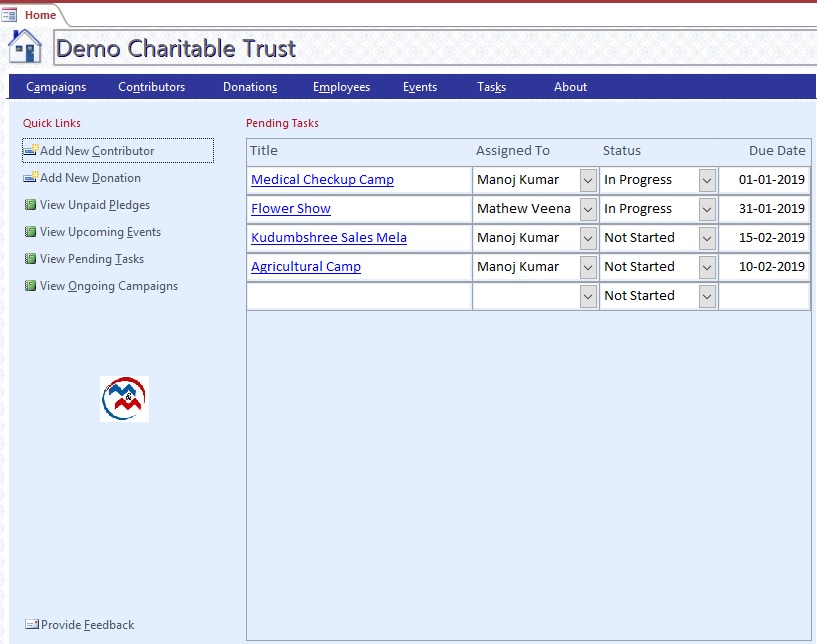Click the View Upcoming Events report icon
817x644 pixels.
[31, 231]
